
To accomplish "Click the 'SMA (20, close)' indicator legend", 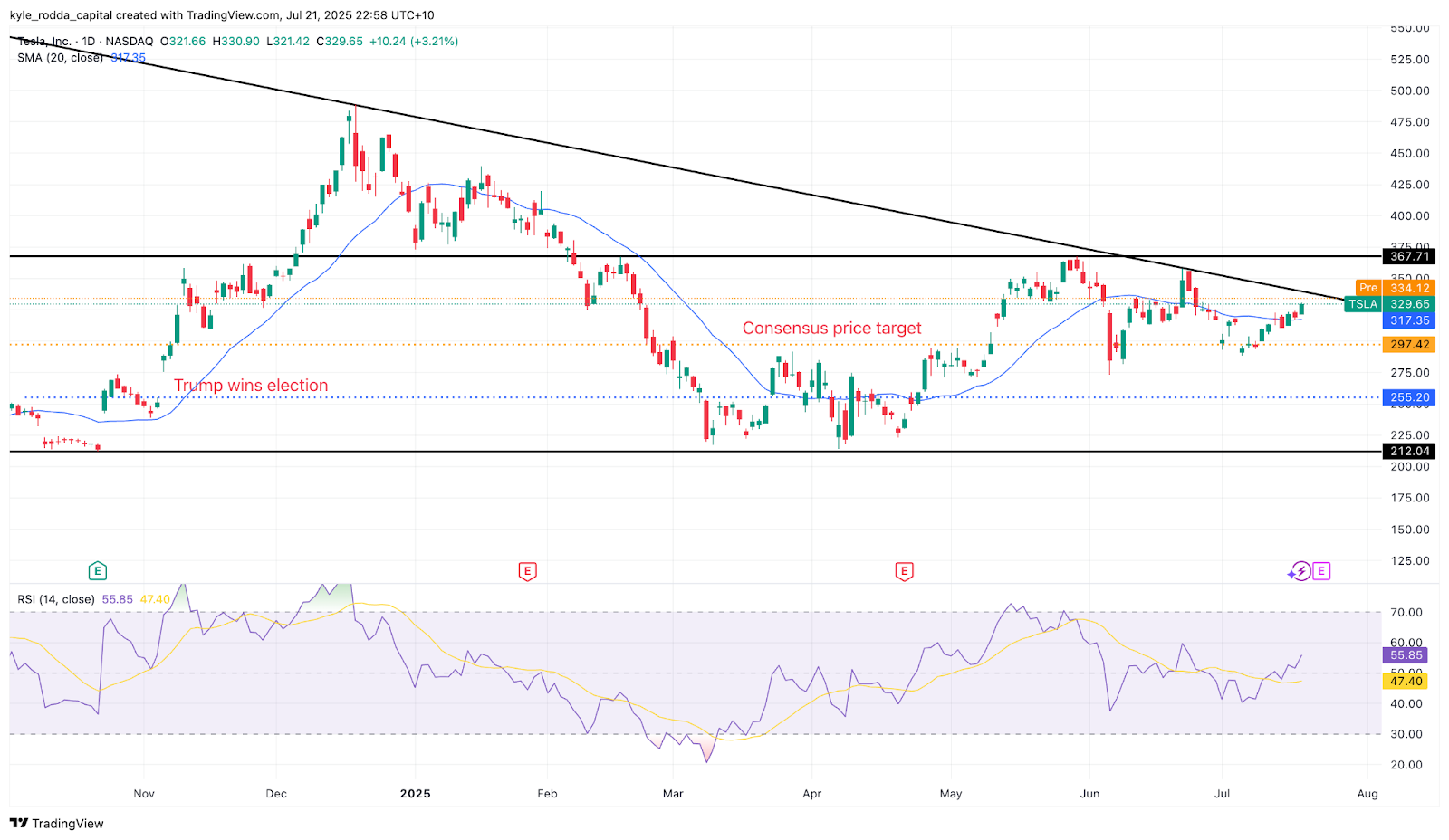I will (x=60, y=58).
